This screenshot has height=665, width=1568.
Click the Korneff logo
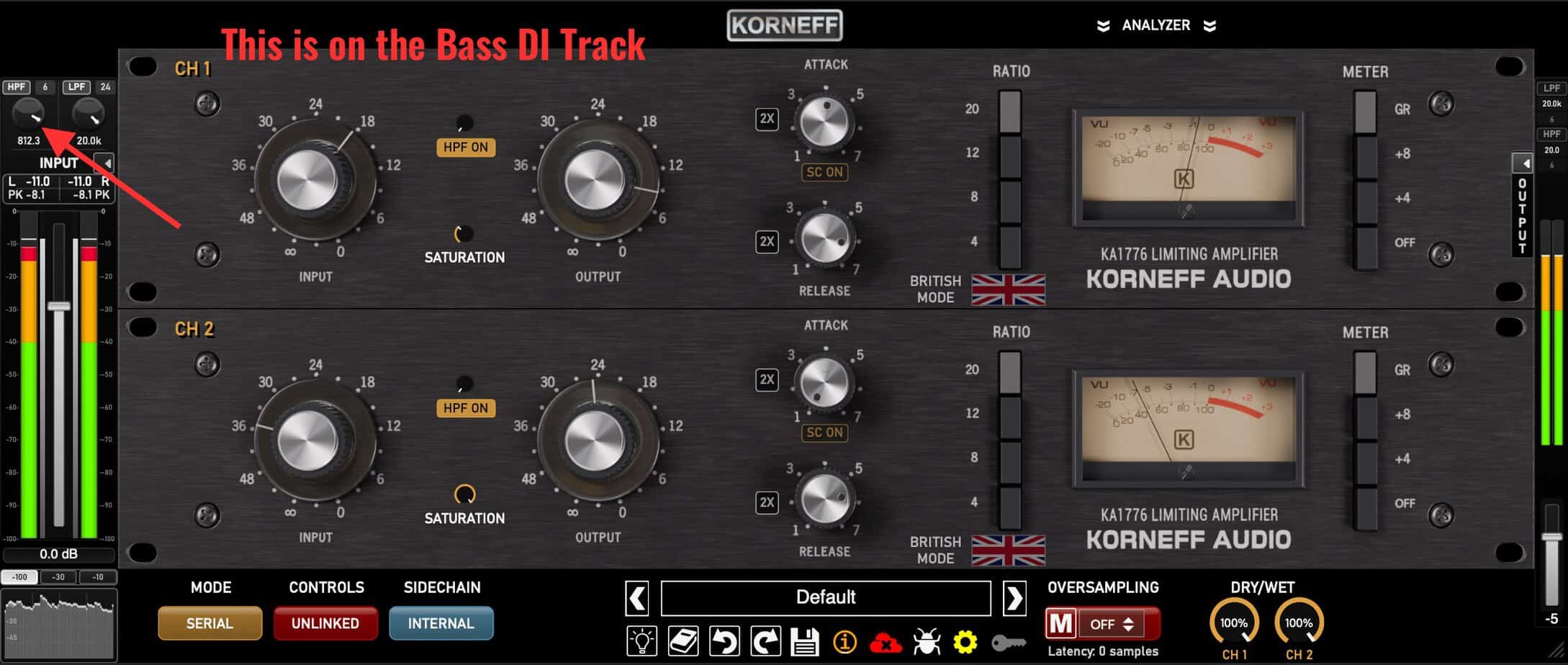(784, 25)
